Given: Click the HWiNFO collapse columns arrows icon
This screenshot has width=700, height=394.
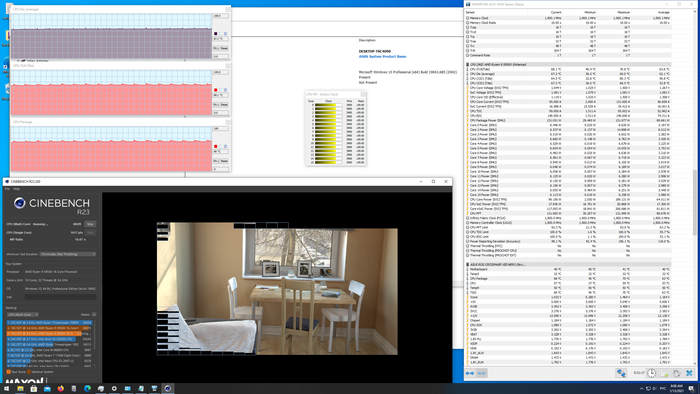Looking at the screenshot, I should [x=481, y=373].
